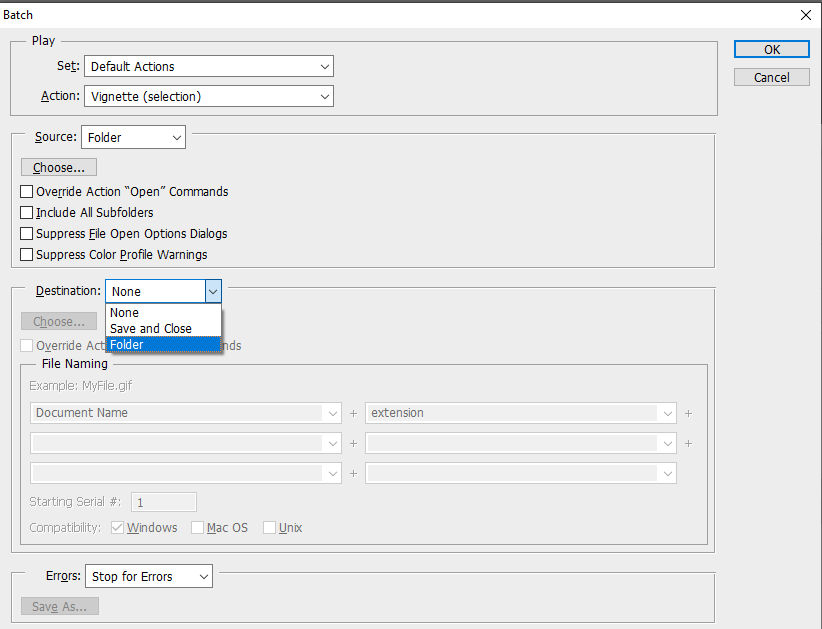
Task: Enable the Mac OS compatibility checkbox
Action: click(198, 528)
